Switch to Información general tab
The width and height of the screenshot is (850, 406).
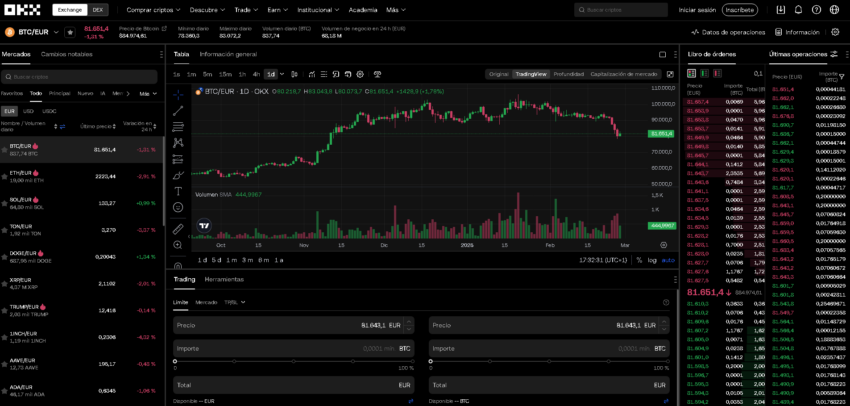[228, 54]
